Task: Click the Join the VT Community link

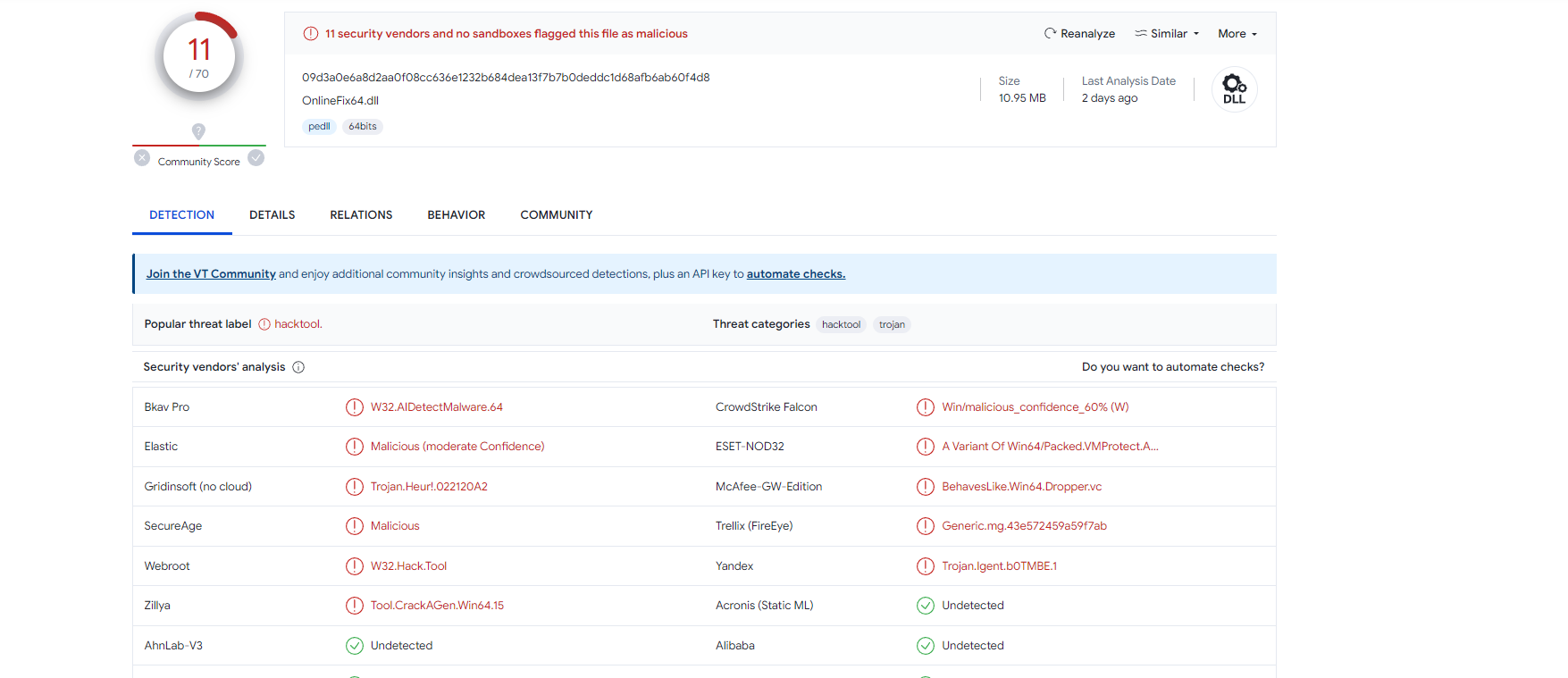Action: point(211,274)
